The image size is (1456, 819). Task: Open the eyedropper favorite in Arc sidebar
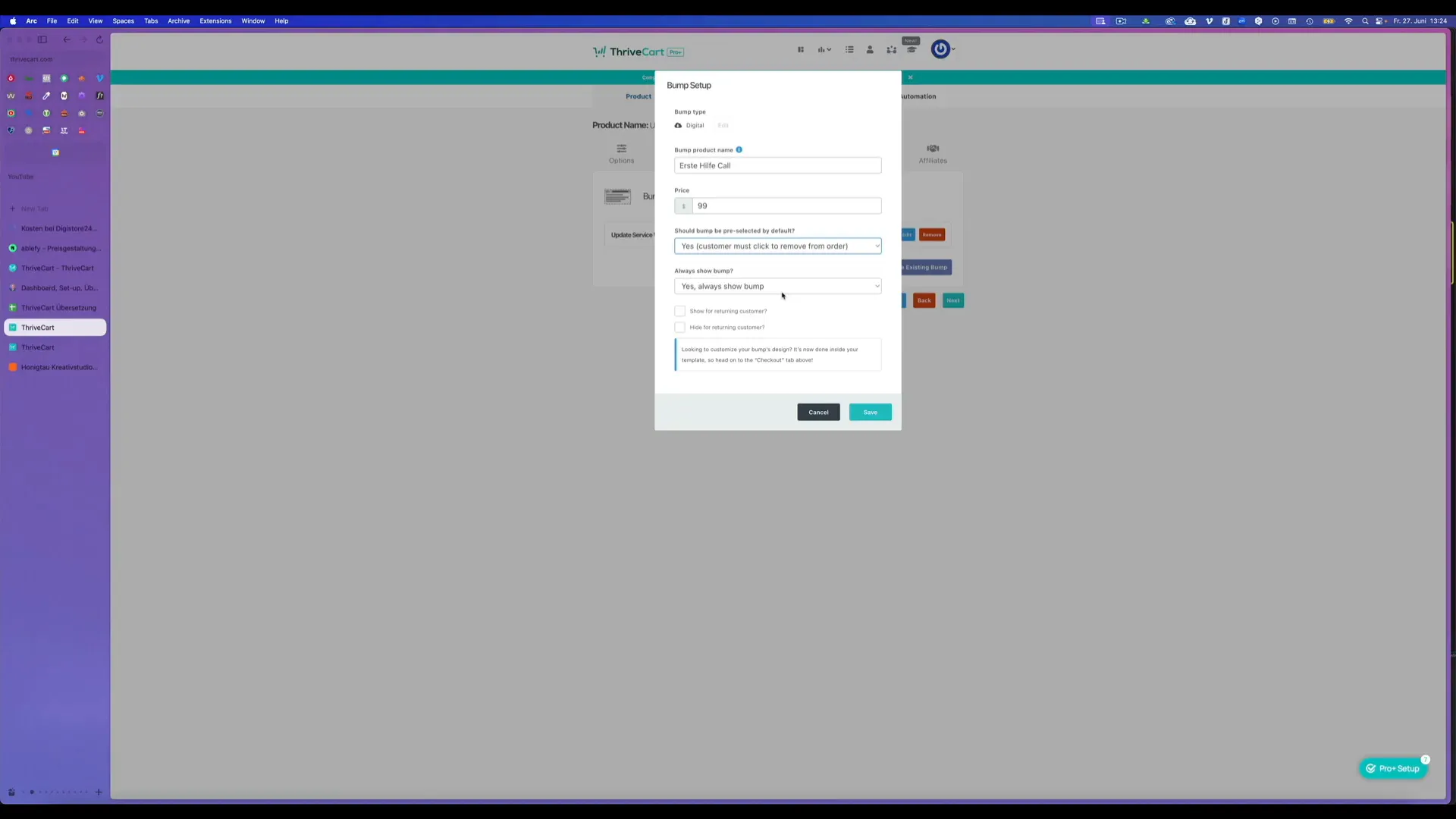(x=46, y=96)
